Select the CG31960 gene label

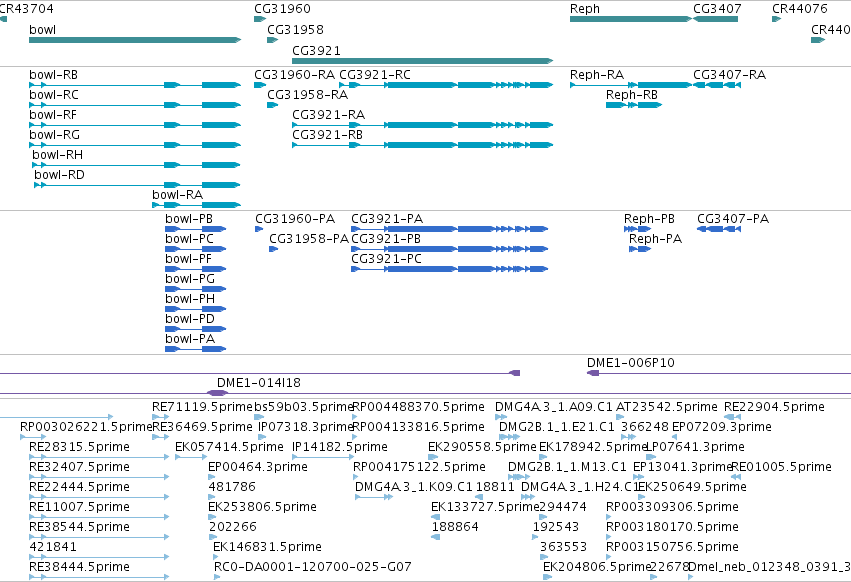pyautogui.click(x=282, y=9)
